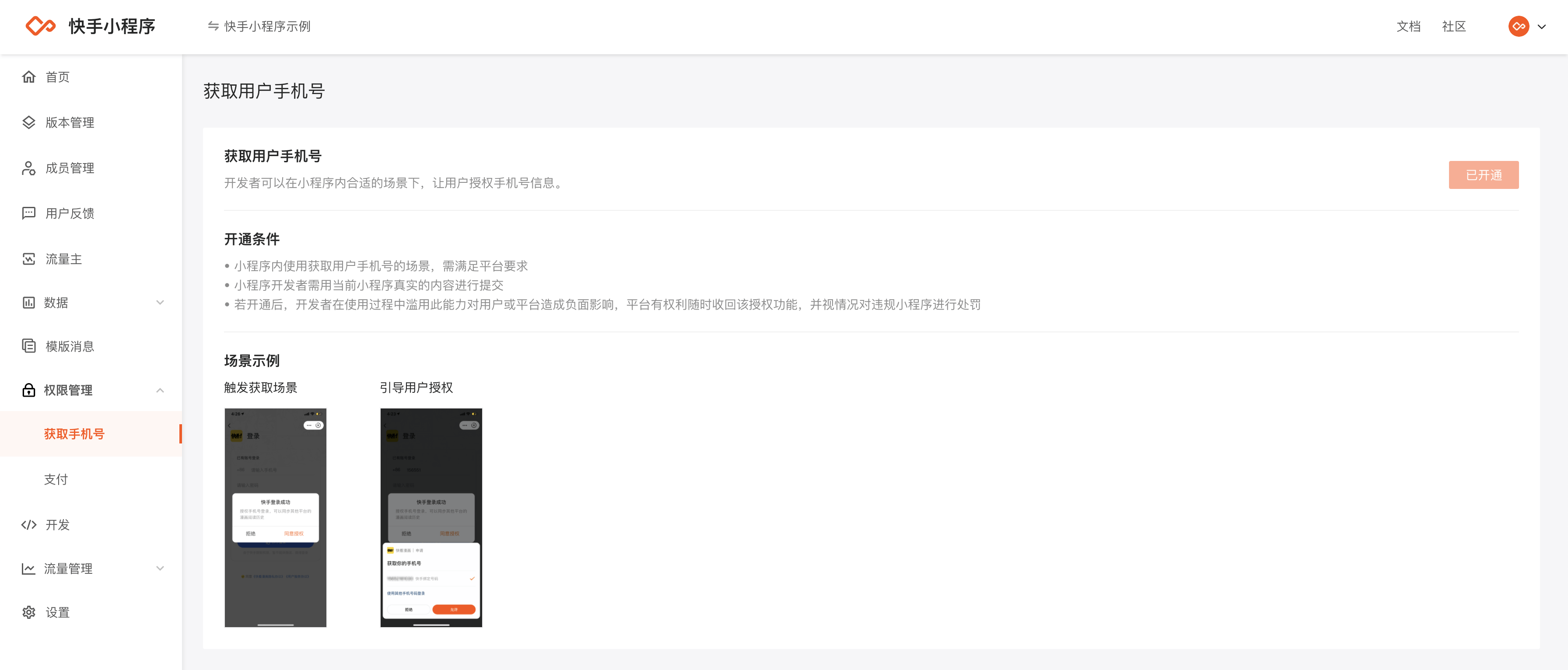Click the 权限管理 lock icon
The height and width of the screenshot is (670, 1568).
[28, 390]
